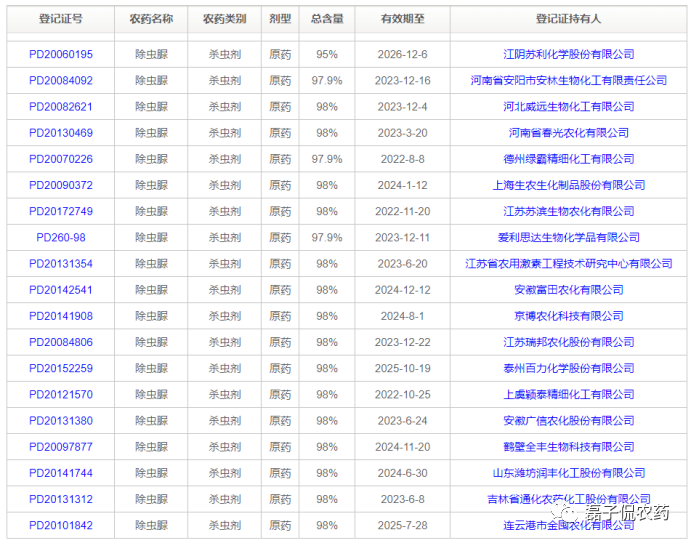
Task: Select expiry date 2023-6-8
Action: (x=402, y=499)
